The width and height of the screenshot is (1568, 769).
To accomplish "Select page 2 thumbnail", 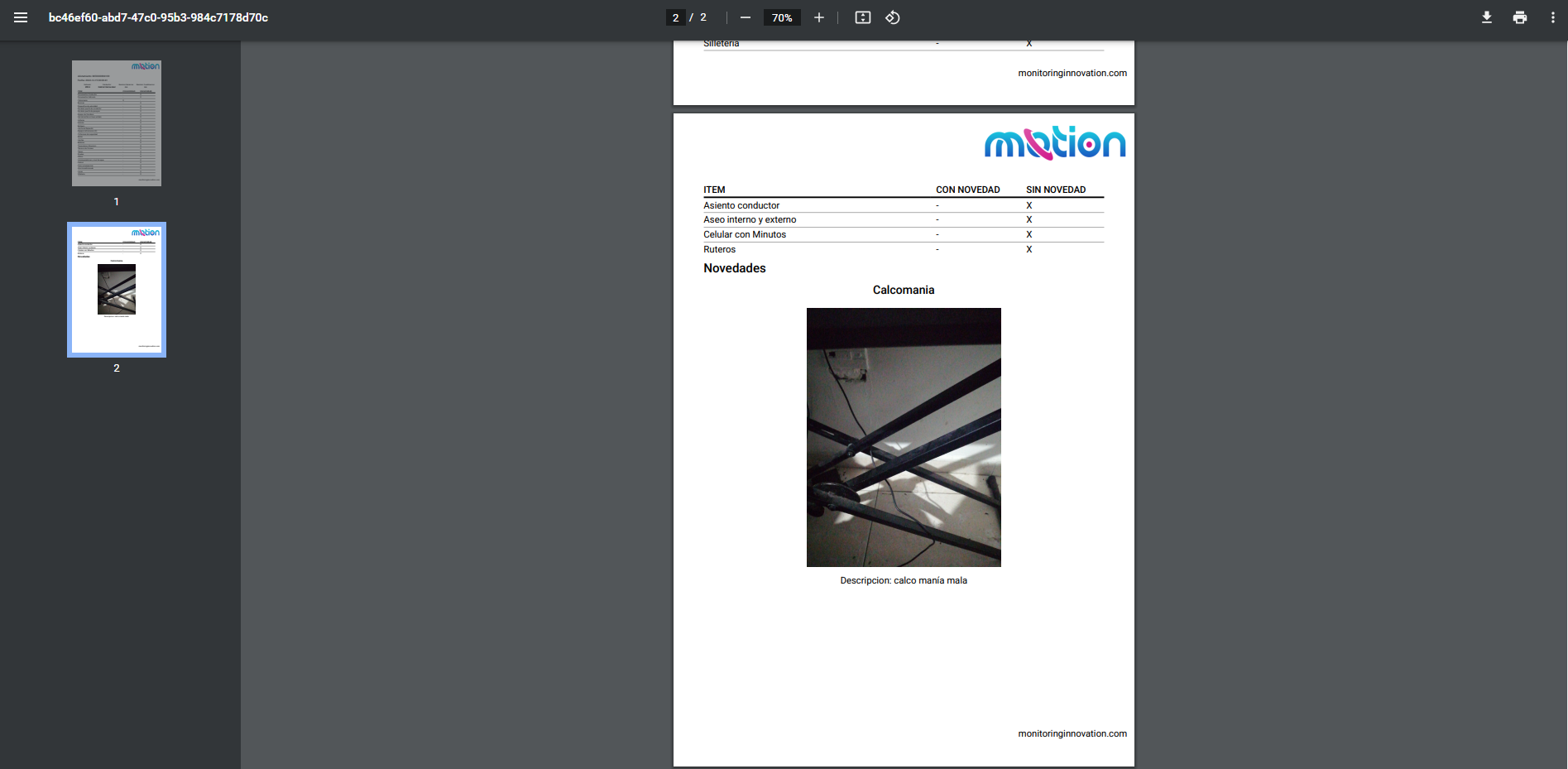I will [117, 290].
